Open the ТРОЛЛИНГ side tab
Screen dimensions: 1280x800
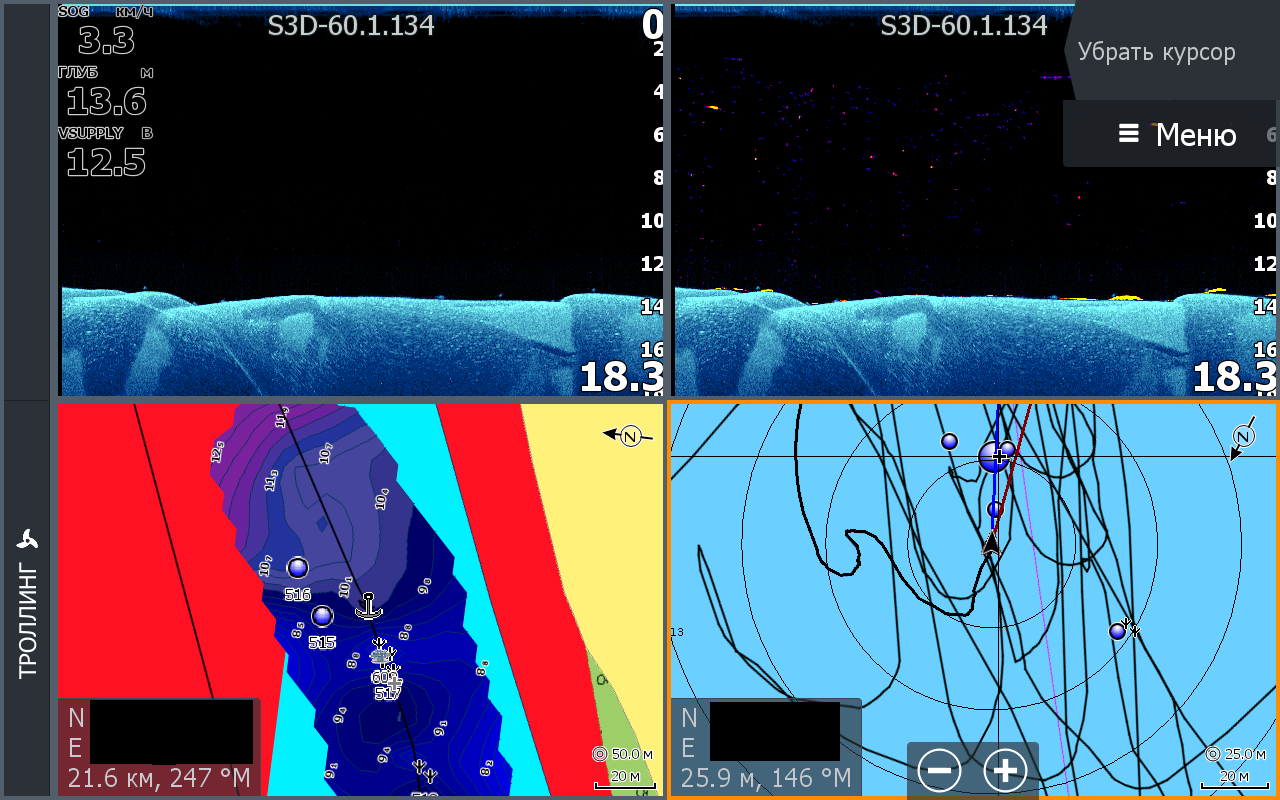(x=27, y=622)
